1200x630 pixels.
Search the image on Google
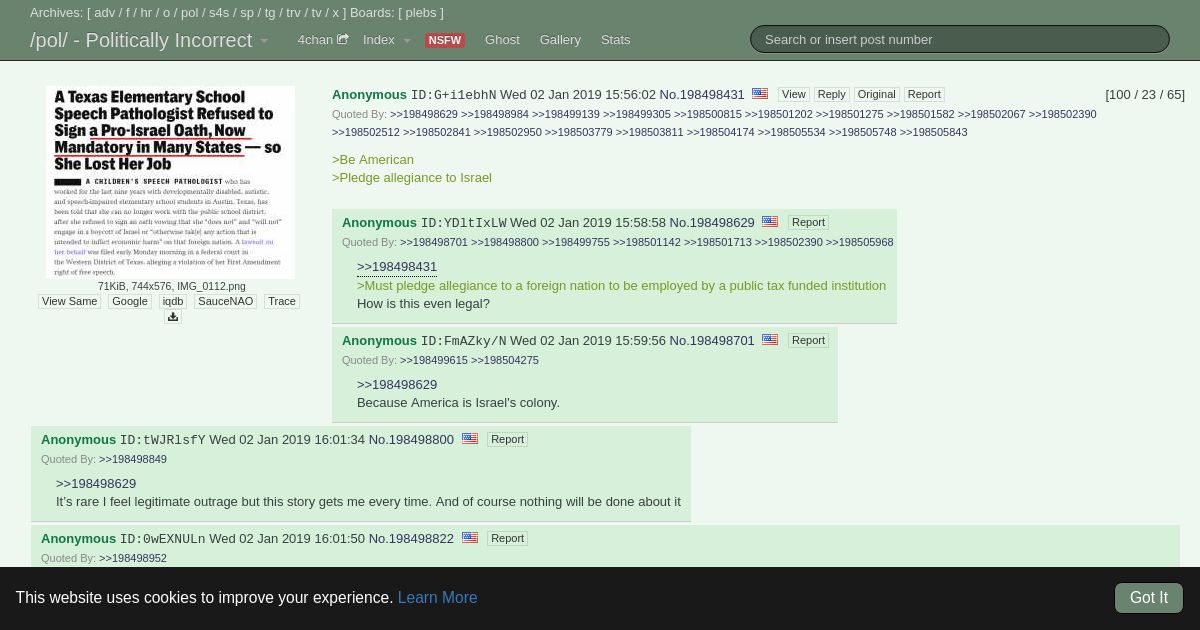(130, 301)
